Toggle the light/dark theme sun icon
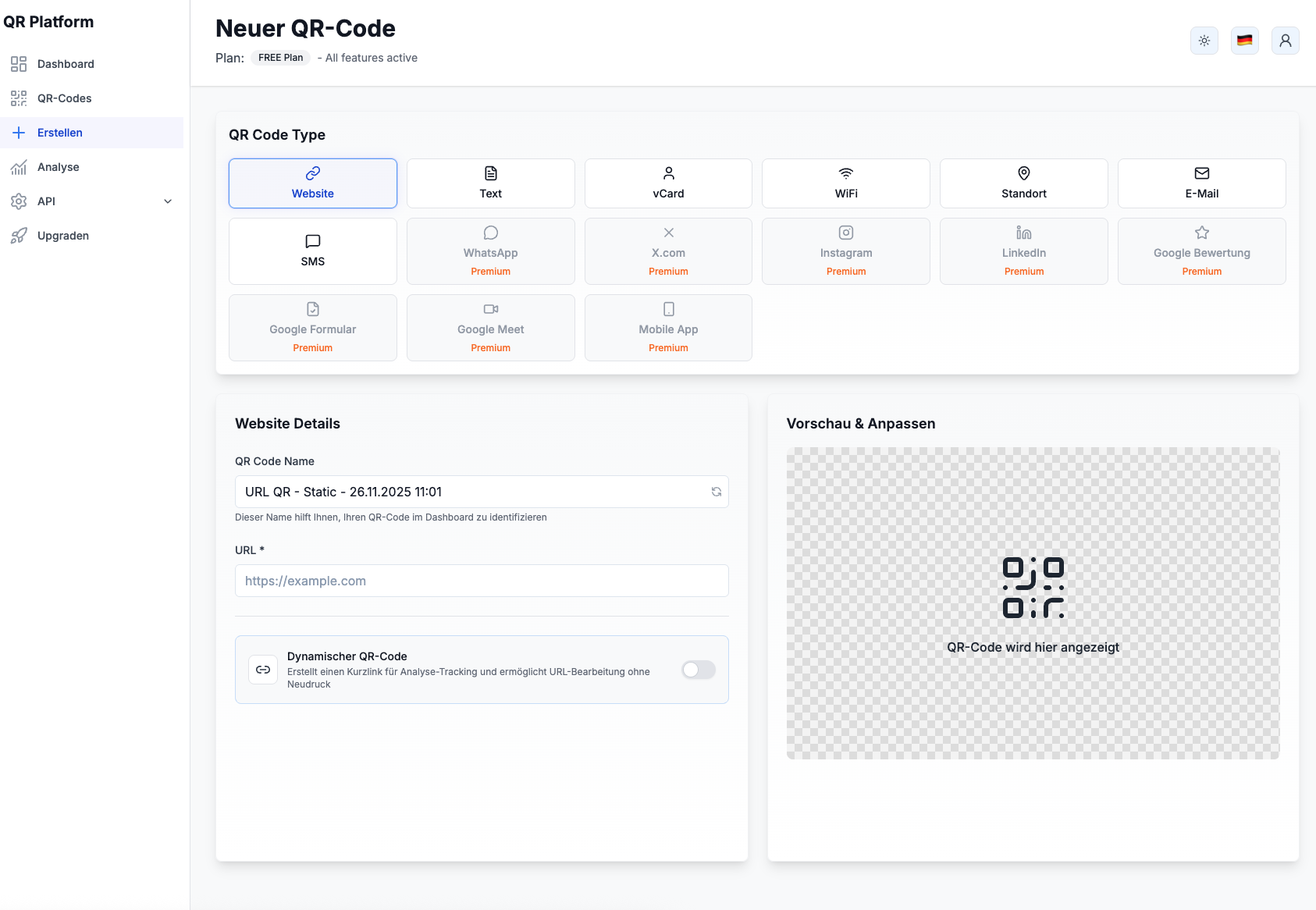 pyautogui.click(x=1204, y=41)
